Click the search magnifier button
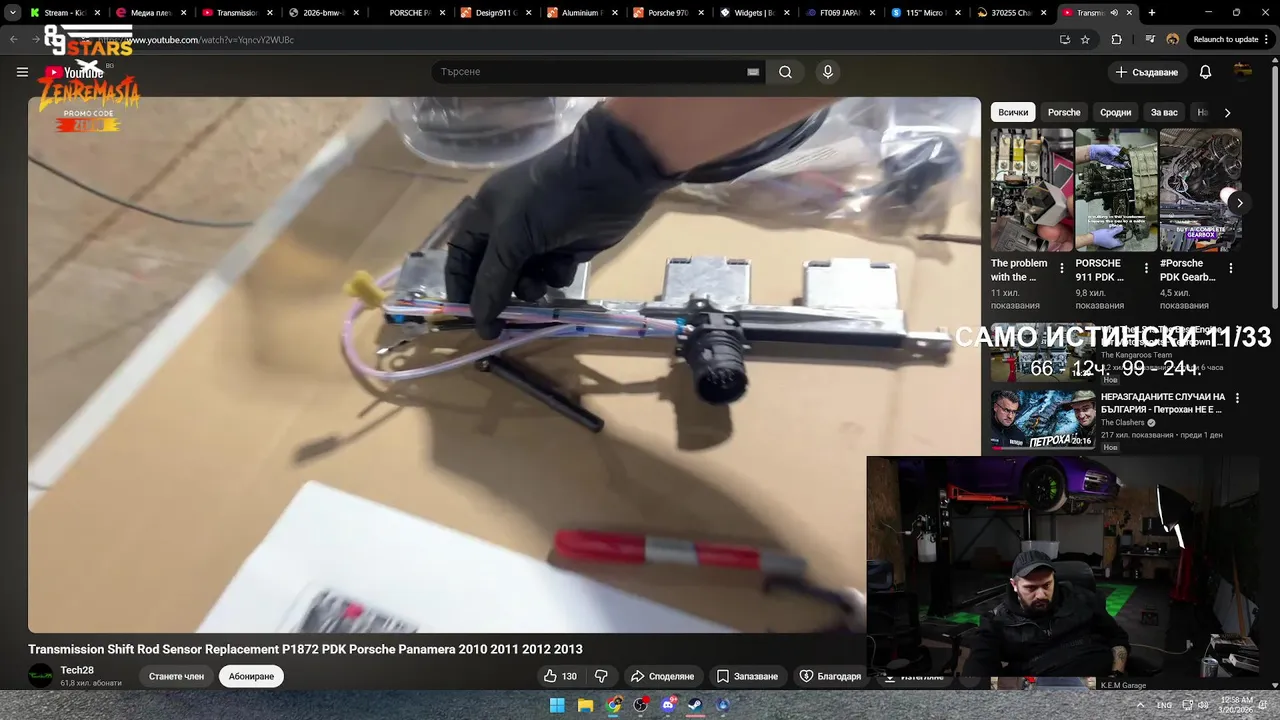Viewport: 1280px width, 720px height. point(785,72)
